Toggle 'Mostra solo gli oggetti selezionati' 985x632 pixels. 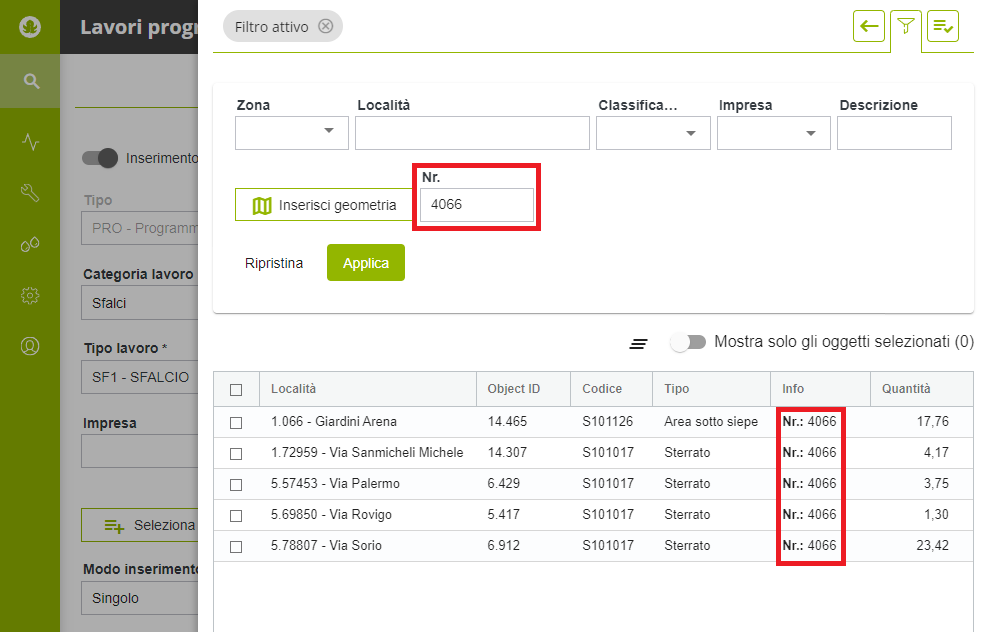point(688,342)
